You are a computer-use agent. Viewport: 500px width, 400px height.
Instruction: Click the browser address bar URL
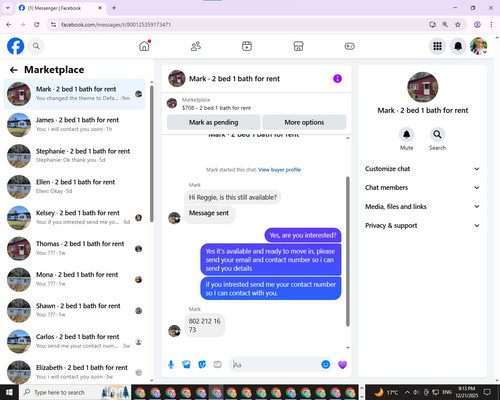click(116, 25)
